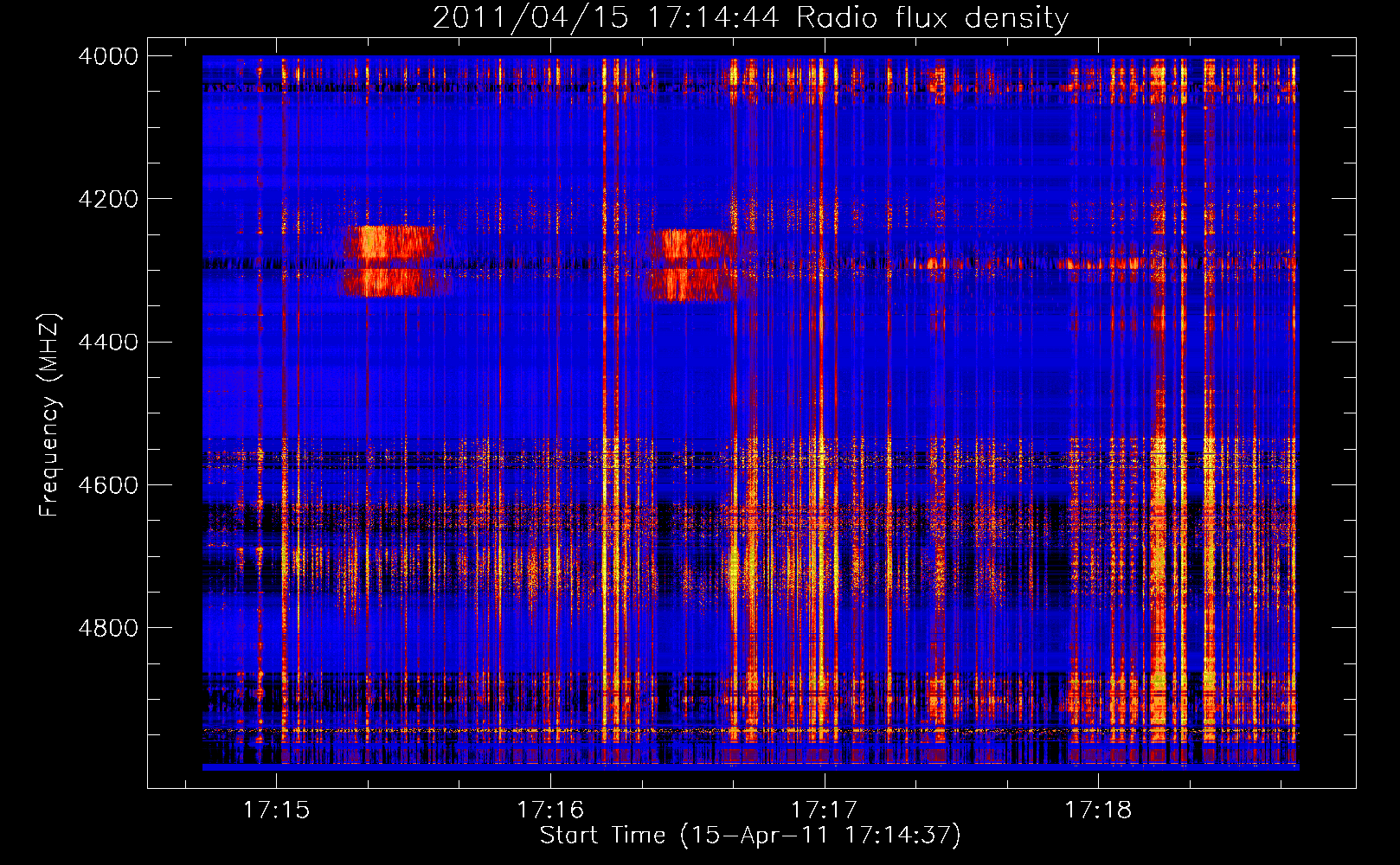Click the 17:18 time tick label

[x=1099, y=811]
